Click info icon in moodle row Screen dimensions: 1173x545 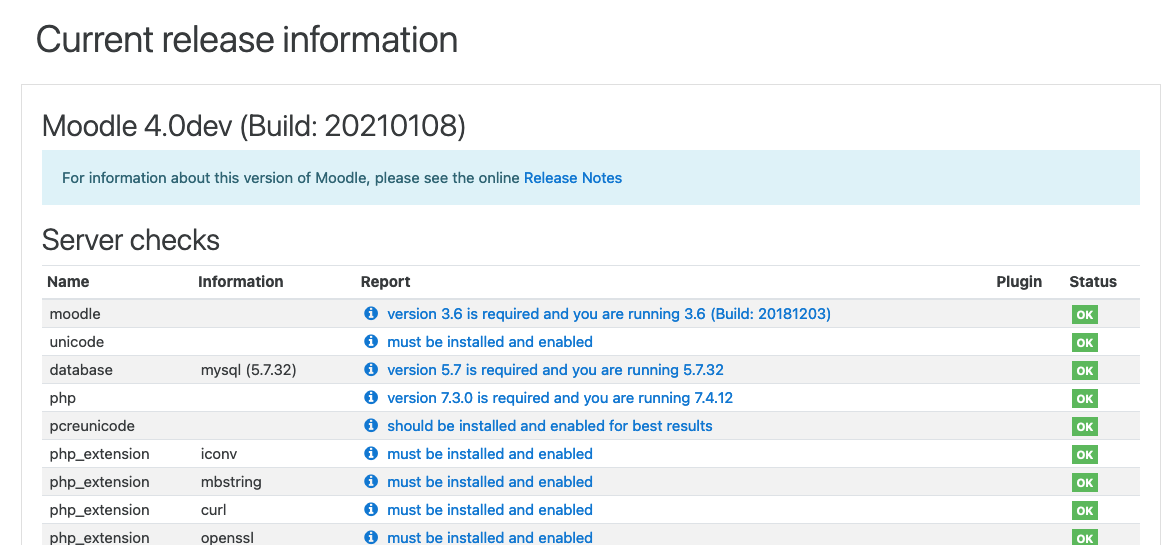pyautogui.click(x=370, y=313)
